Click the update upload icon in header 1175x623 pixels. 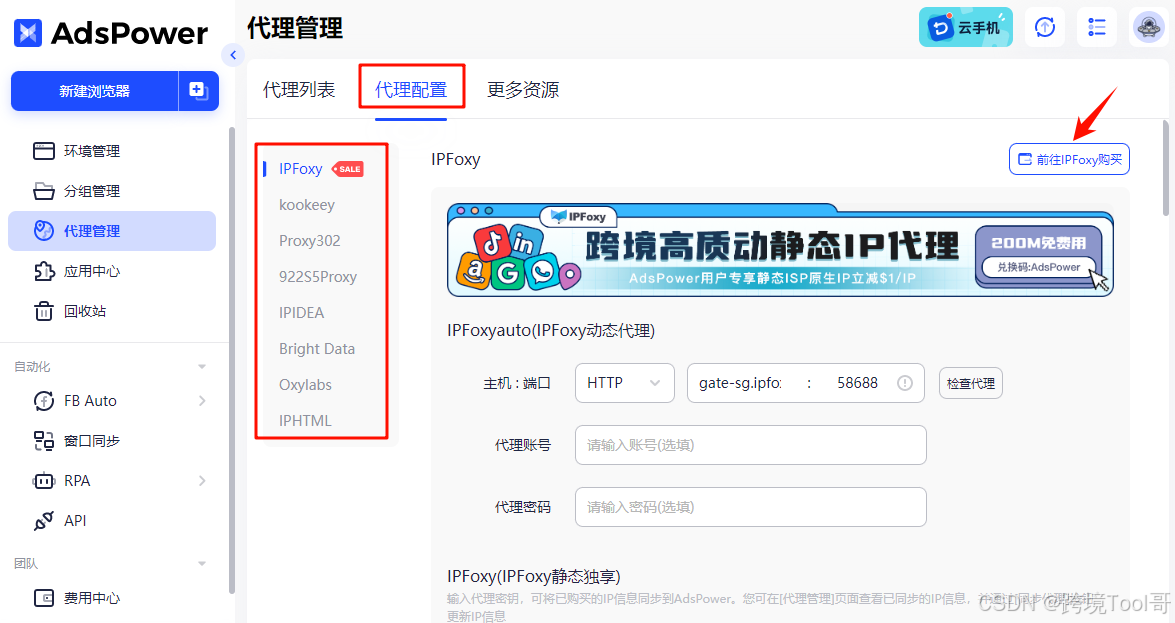tap(1045, 28)
